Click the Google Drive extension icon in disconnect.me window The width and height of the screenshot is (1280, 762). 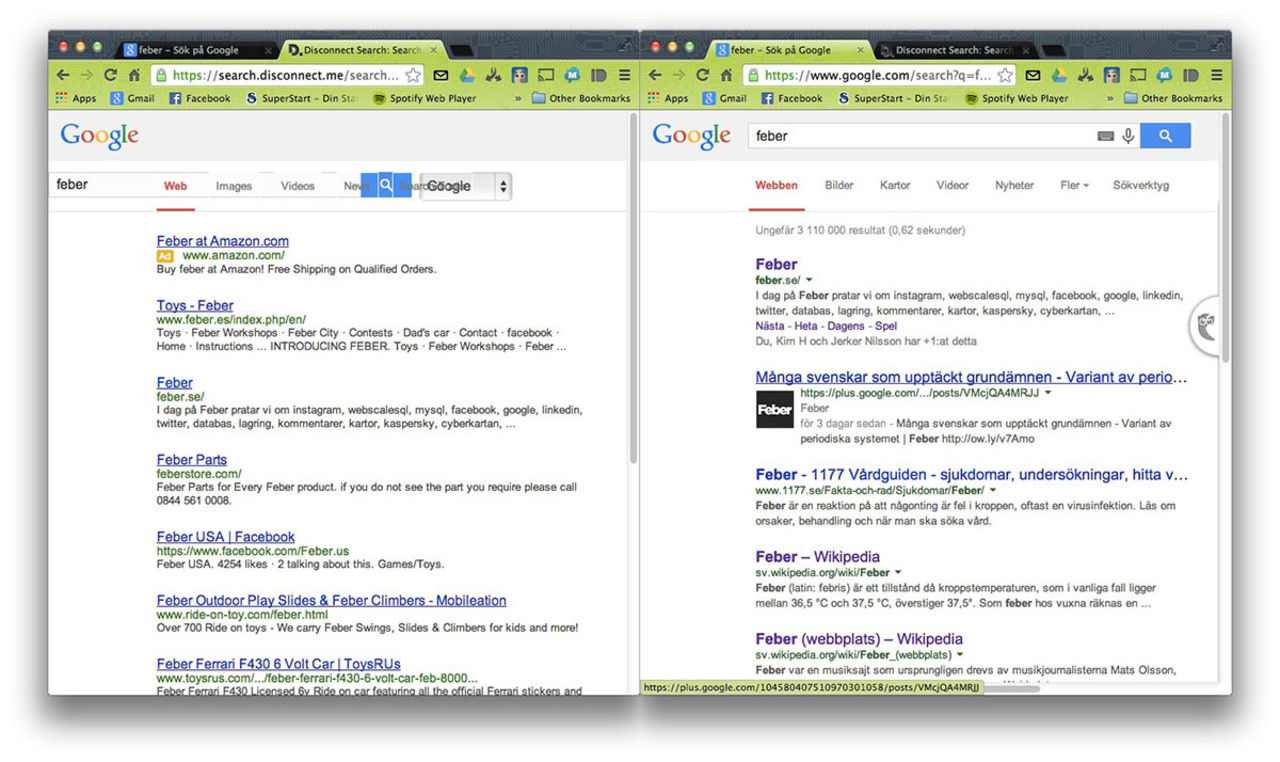467,75
